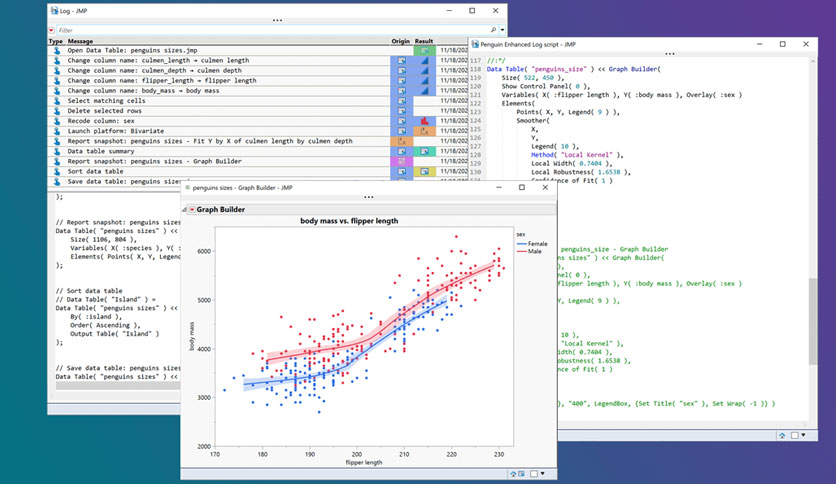This screenshot has height=484, width=836.
Task: Click the magenta origin icon for Graph Builder snapshot row
Action: coord(401,161)
